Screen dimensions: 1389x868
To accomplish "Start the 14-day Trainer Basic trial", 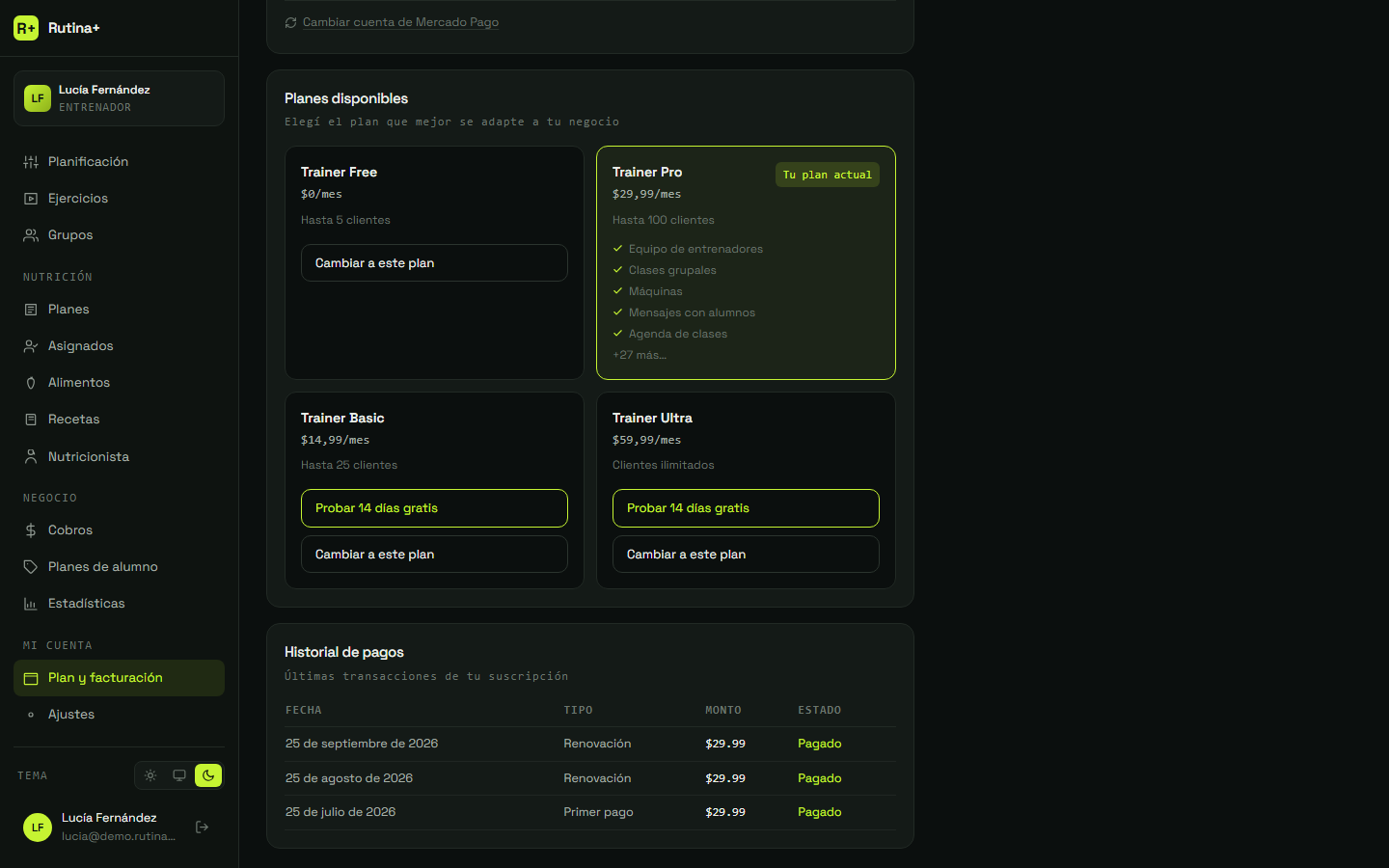I will 434,508.
